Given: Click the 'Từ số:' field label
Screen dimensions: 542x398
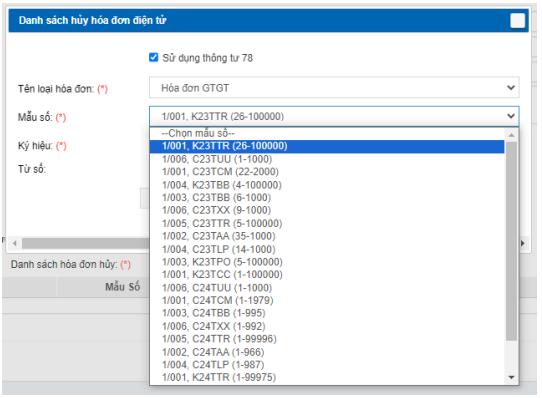Looking at the screenshot, I should 32,169.
